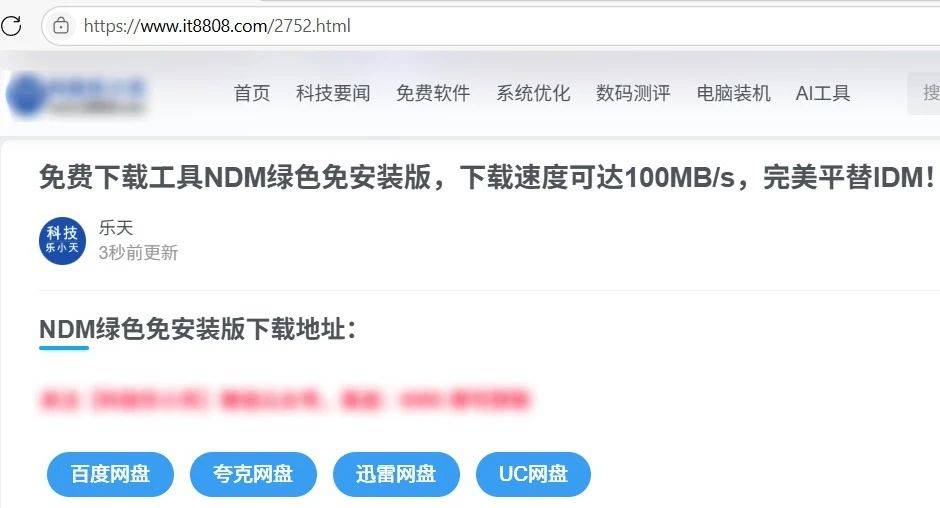940x508 pixels.
Task: Click the site security lock icon
Action: [x=61, y=26]
